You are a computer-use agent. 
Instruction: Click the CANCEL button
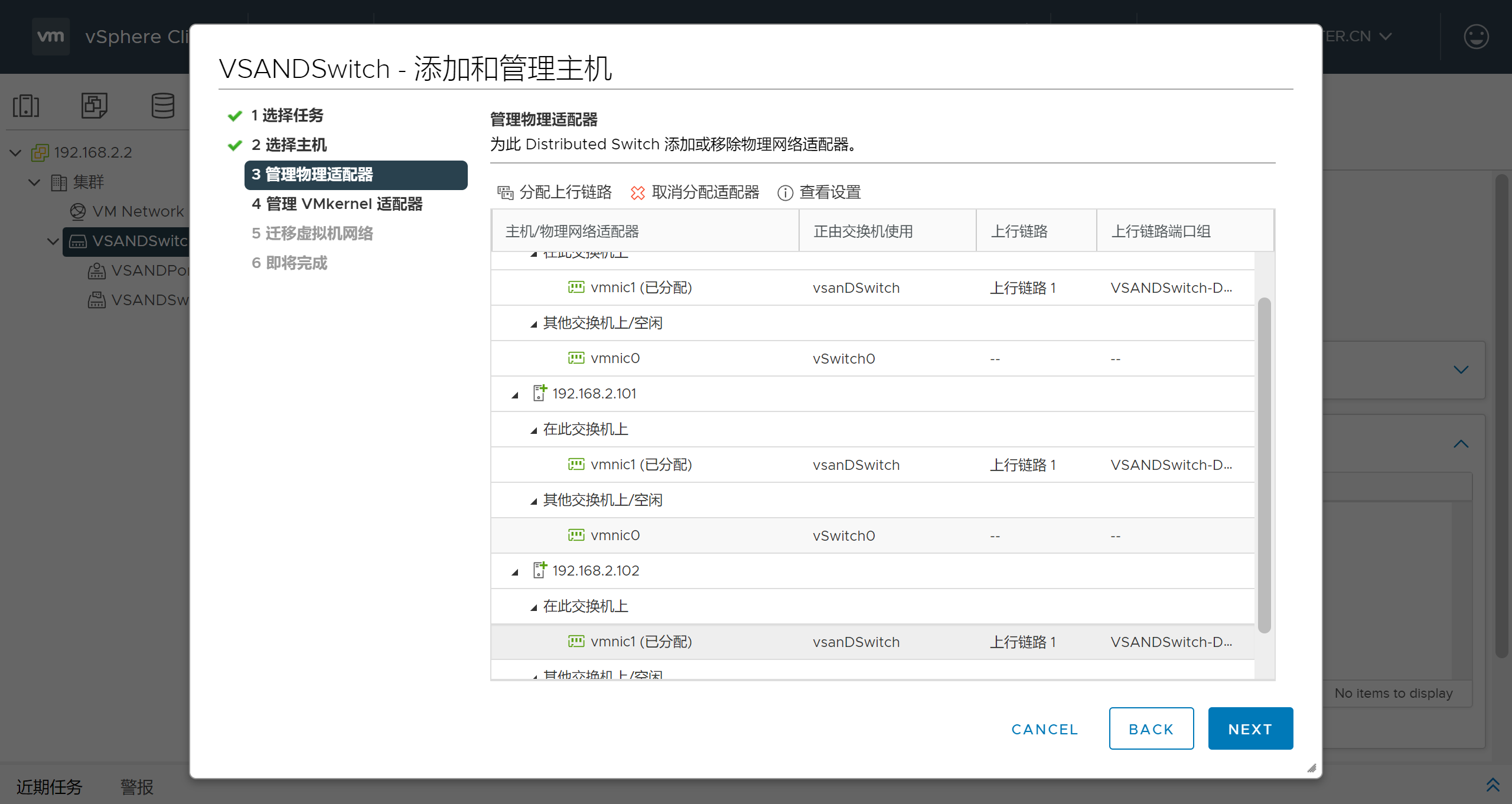(x=1045, y=729)
